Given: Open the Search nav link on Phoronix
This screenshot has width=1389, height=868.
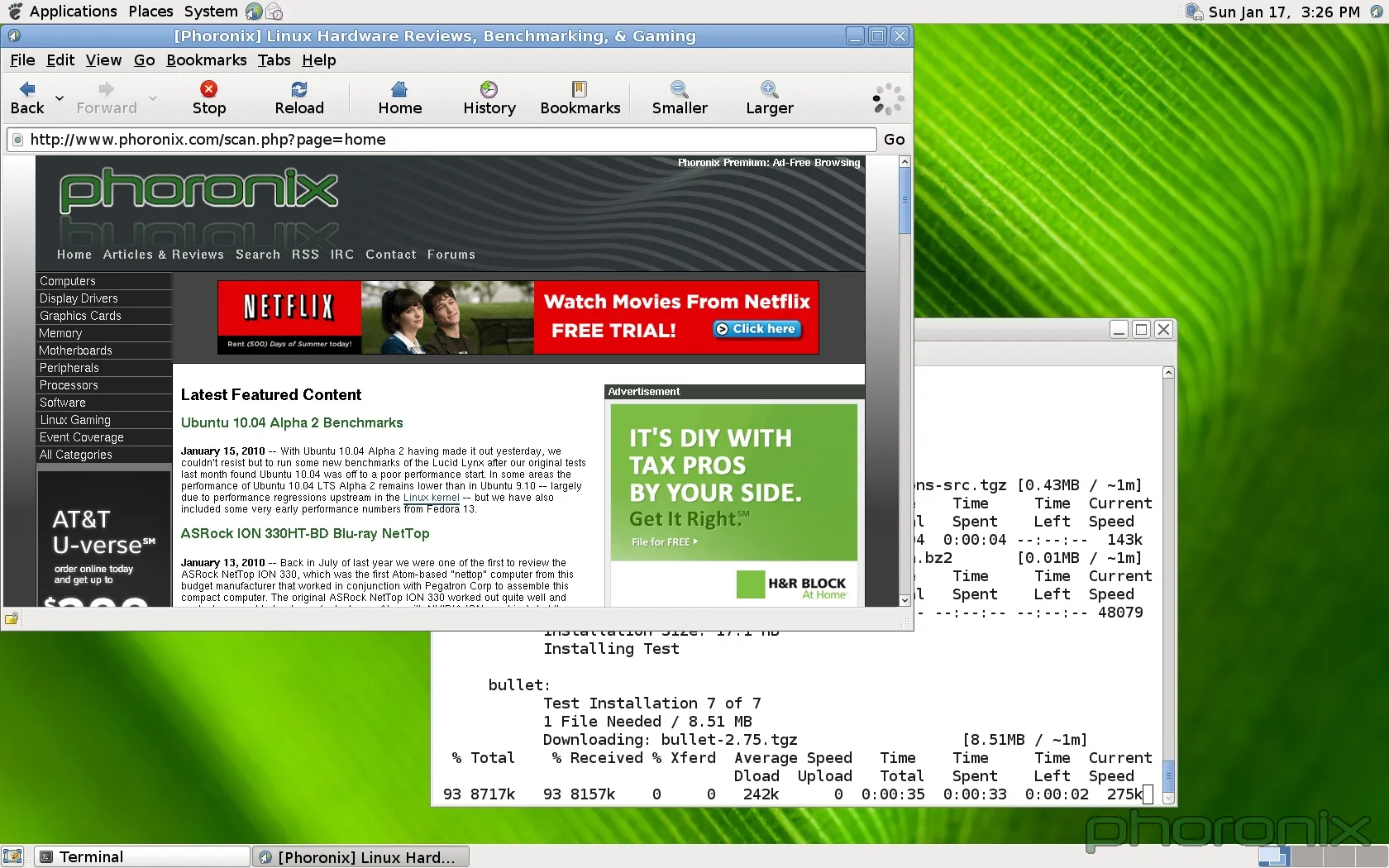Looking at the screenshot, I should tap(258, 255).
